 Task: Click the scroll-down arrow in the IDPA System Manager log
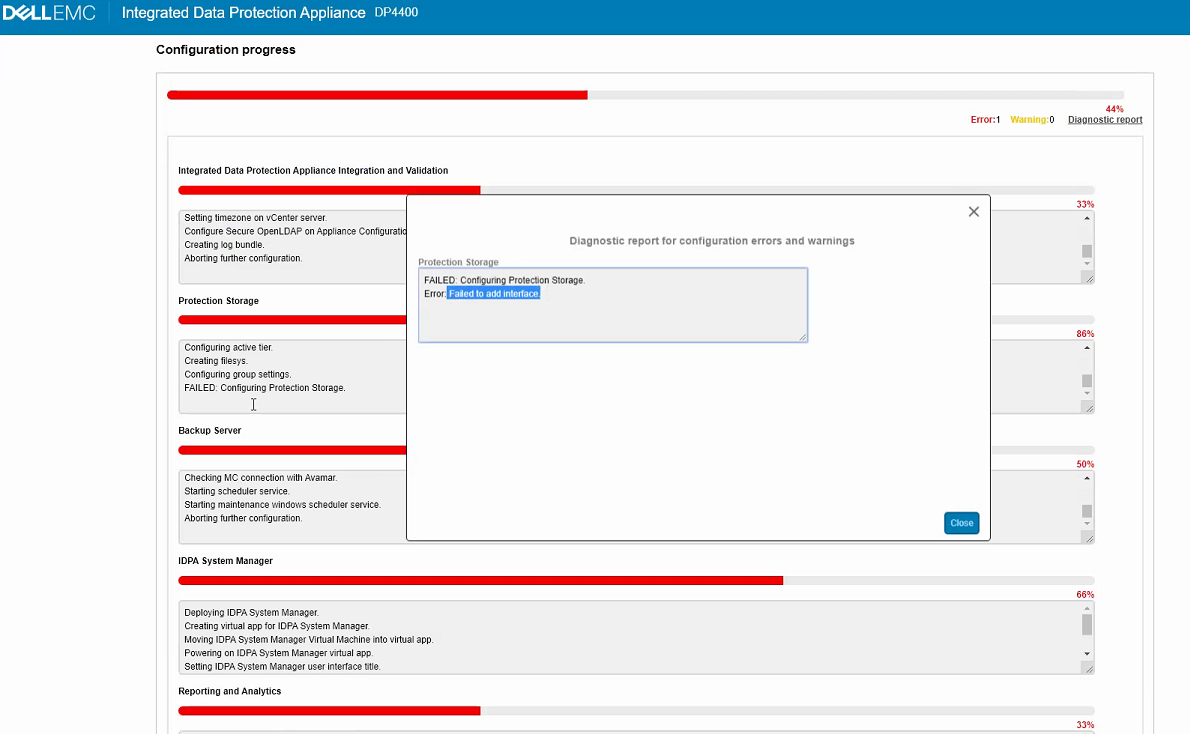coord(1087,653)
